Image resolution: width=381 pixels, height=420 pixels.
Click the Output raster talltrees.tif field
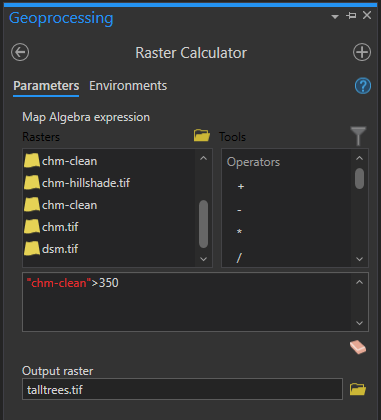coord(182,389)
